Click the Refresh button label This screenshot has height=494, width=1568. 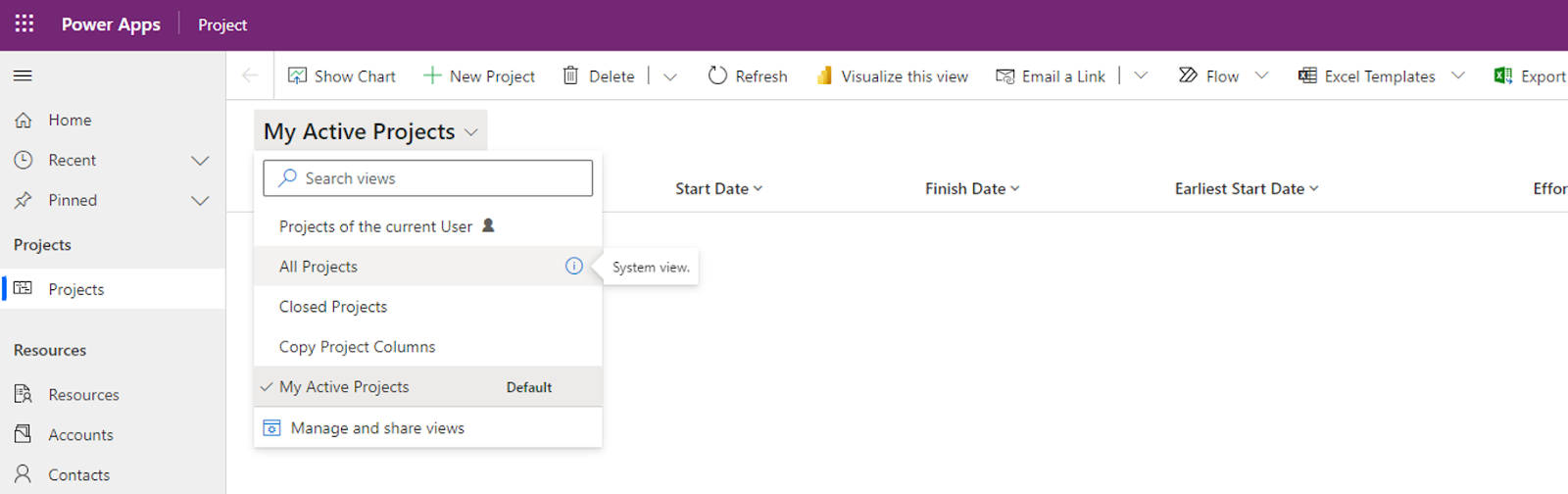coord(761,75)
